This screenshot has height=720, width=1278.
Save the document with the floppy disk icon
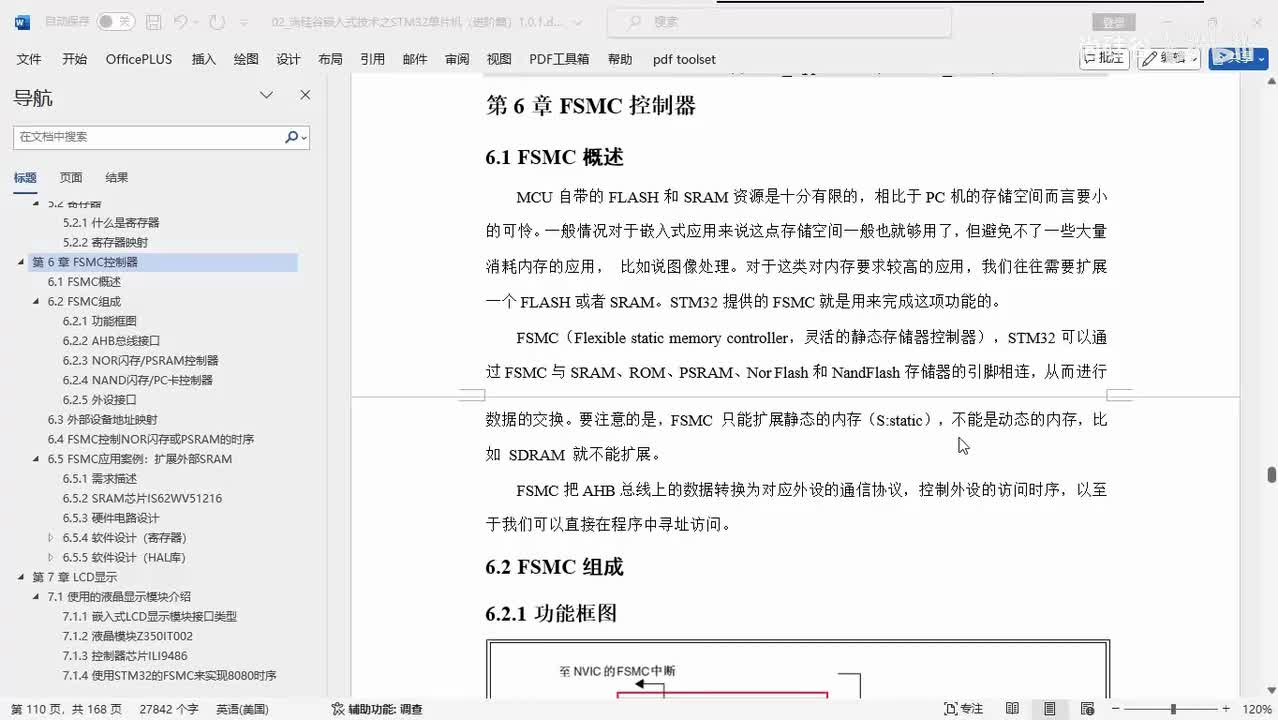pyautogui.click(x=153, y=21)
